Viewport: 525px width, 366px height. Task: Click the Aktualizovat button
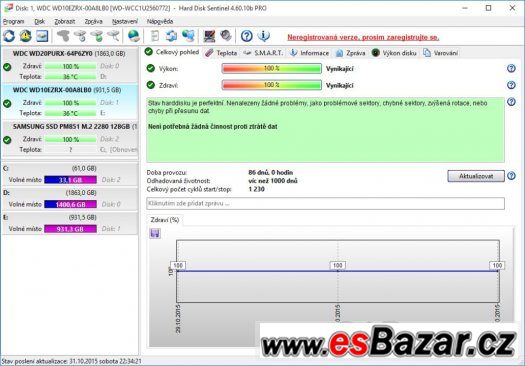click(476, 176)
